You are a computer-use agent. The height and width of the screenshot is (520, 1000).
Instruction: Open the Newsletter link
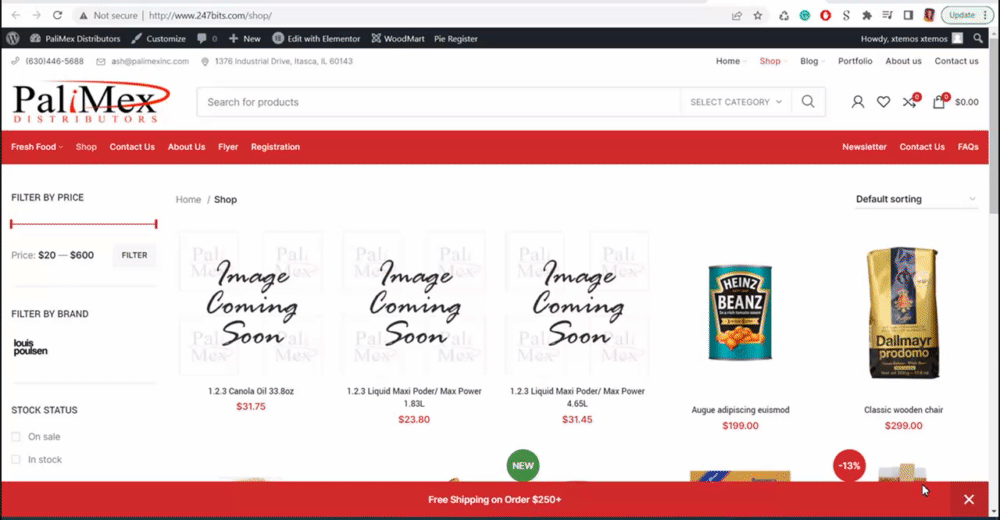point(864,147)
